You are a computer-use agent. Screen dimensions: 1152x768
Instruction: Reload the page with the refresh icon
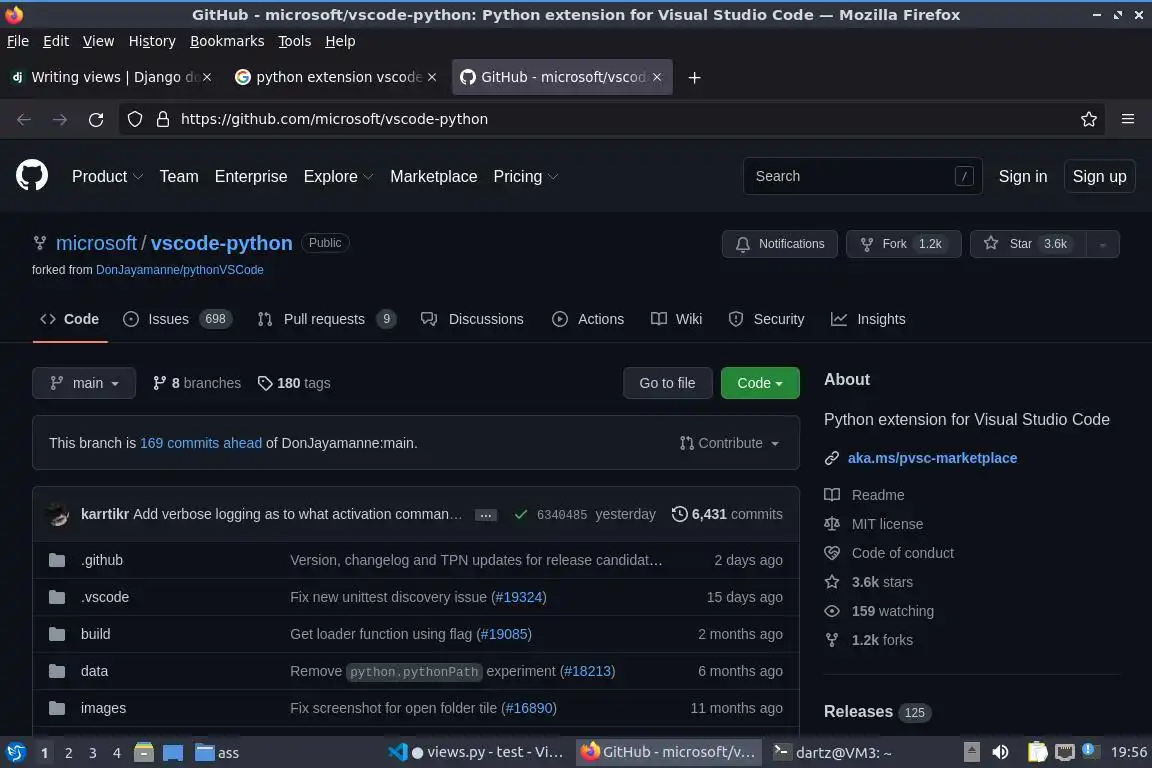pyautogui.click(x=96, y=119)
